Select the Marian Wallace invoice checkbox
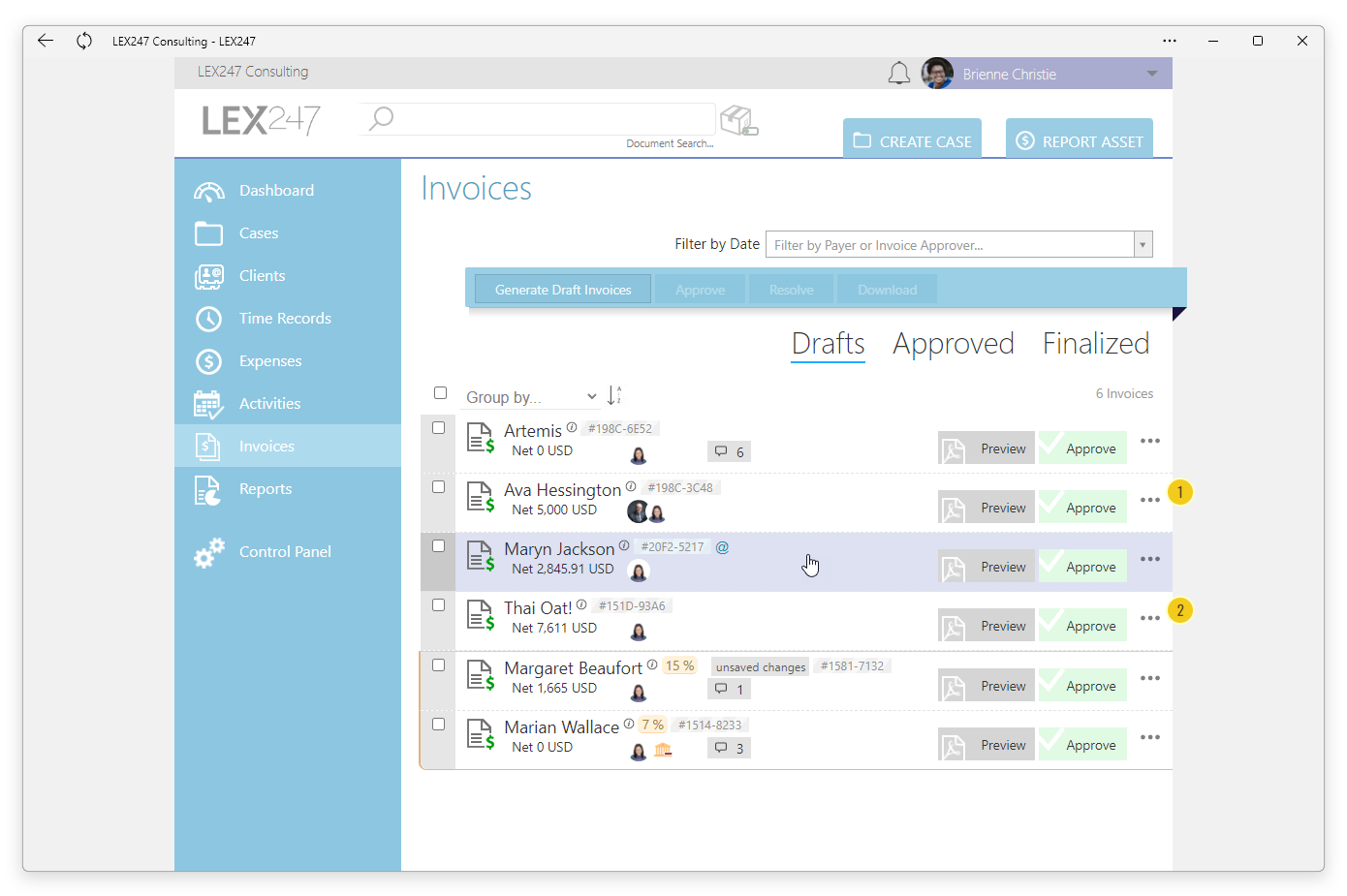The image size is (1347, 896). click(x=438, y=725)
